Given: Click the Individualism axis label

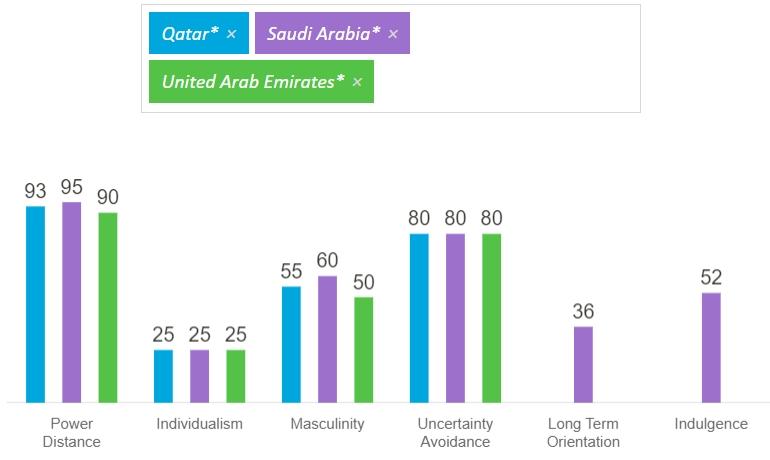Looking at the screenshot, I should [x=199, y=424].
